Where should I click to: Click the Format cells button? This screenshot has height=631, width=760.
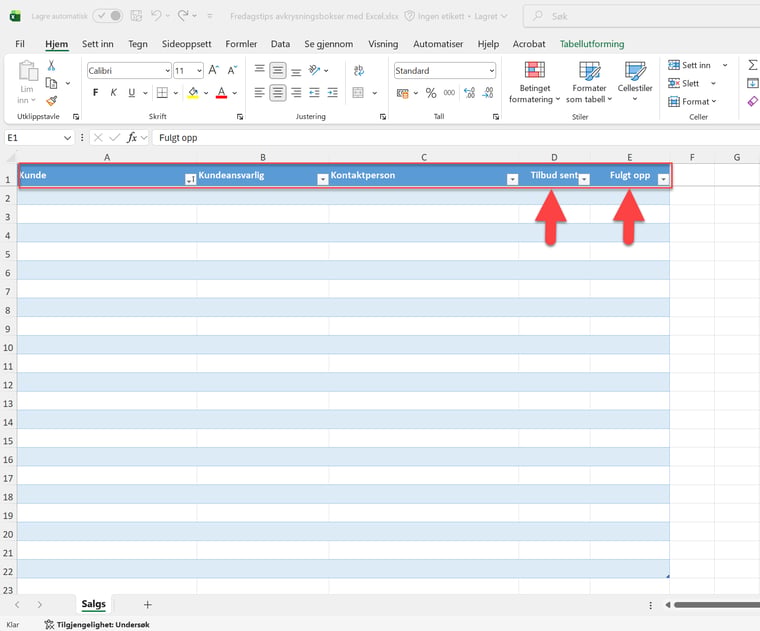tap(692, 101)
